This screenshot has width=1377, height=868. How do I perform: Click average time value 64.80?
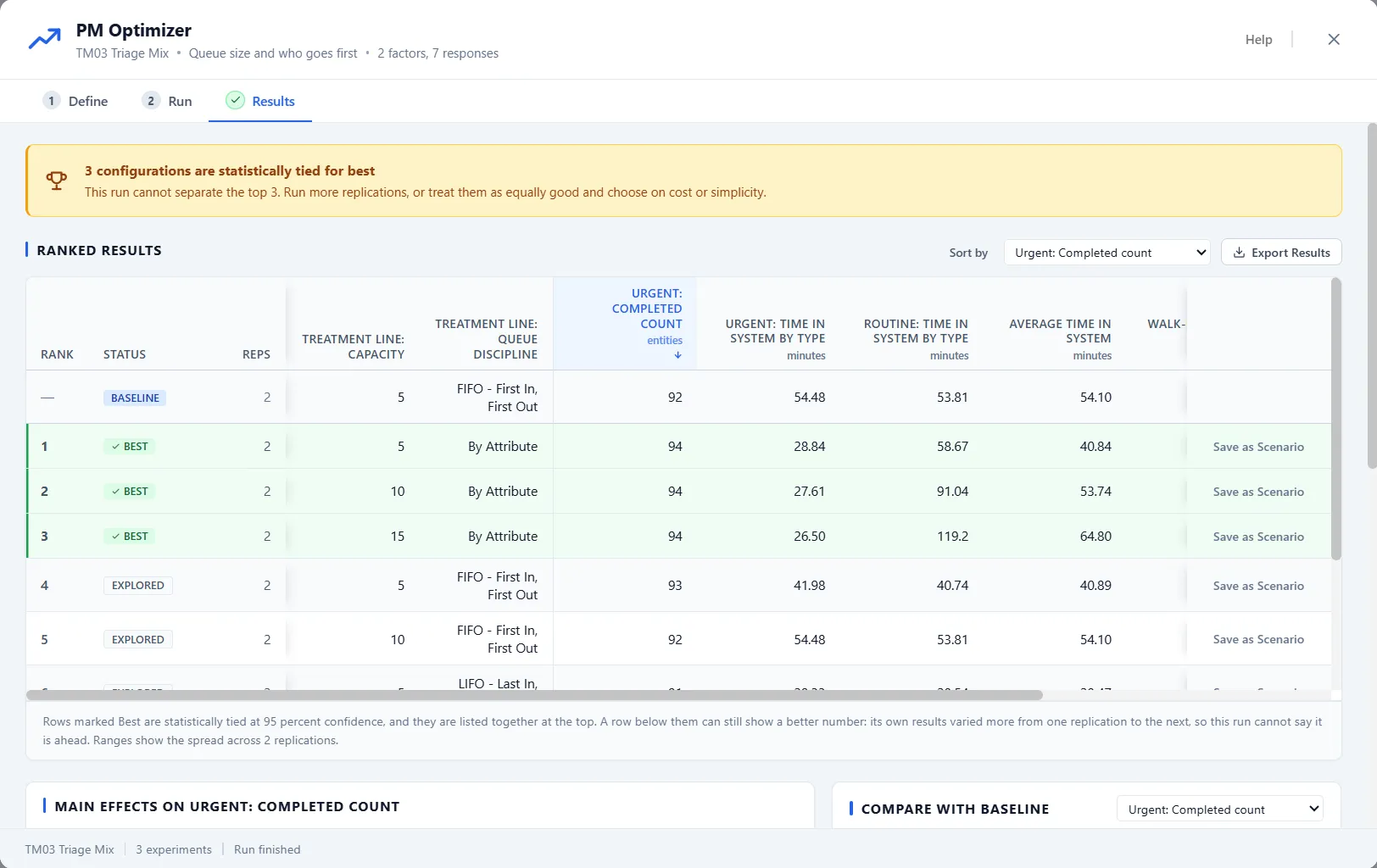tap(1095, 537)
